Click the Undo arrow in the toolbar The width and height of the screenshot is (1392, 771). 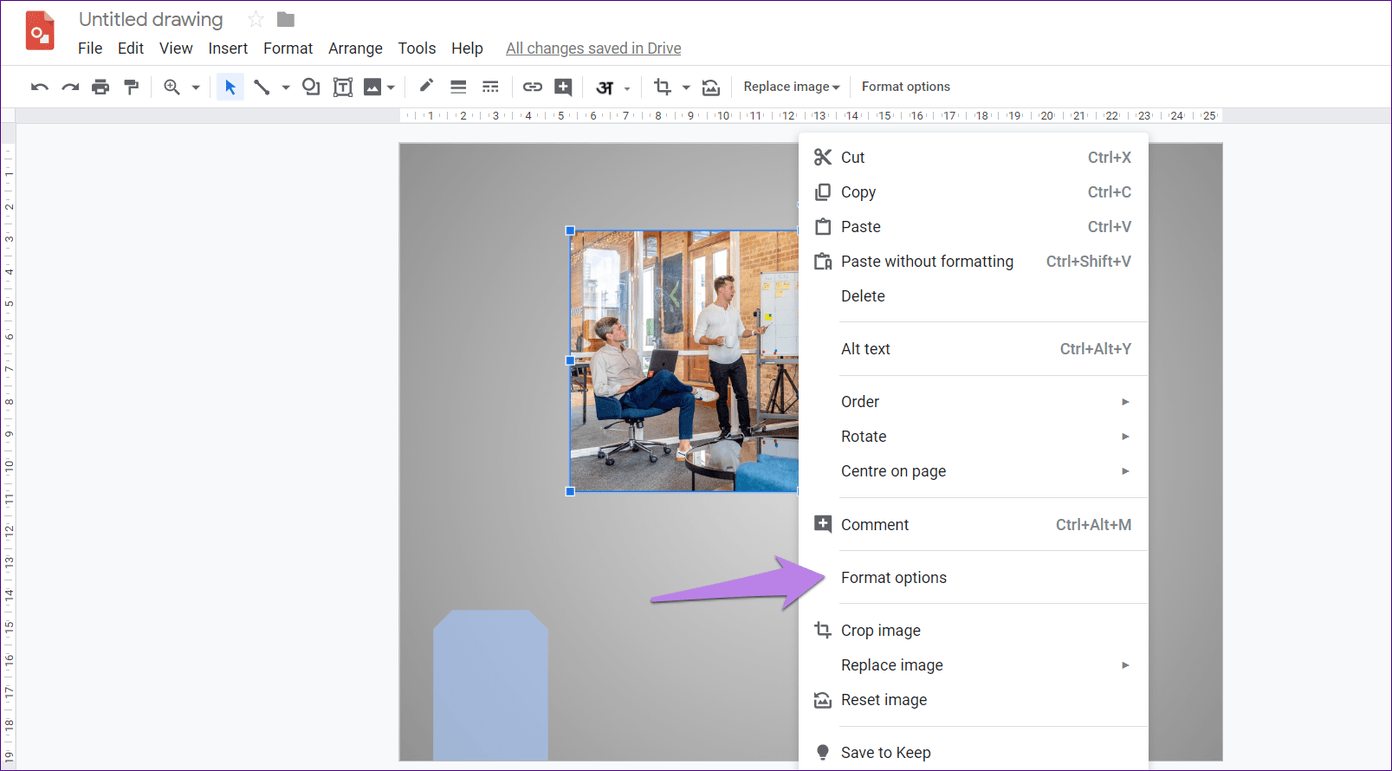tap(39, 87)
